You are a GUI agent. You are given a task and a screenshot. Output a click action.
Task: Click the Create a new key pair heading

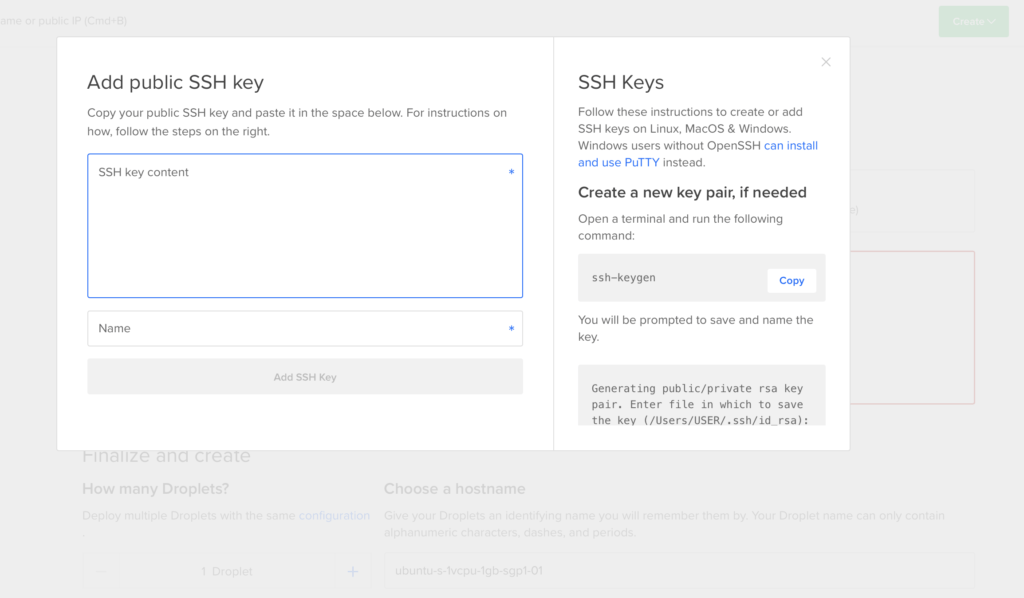click(x=692, y=192)
